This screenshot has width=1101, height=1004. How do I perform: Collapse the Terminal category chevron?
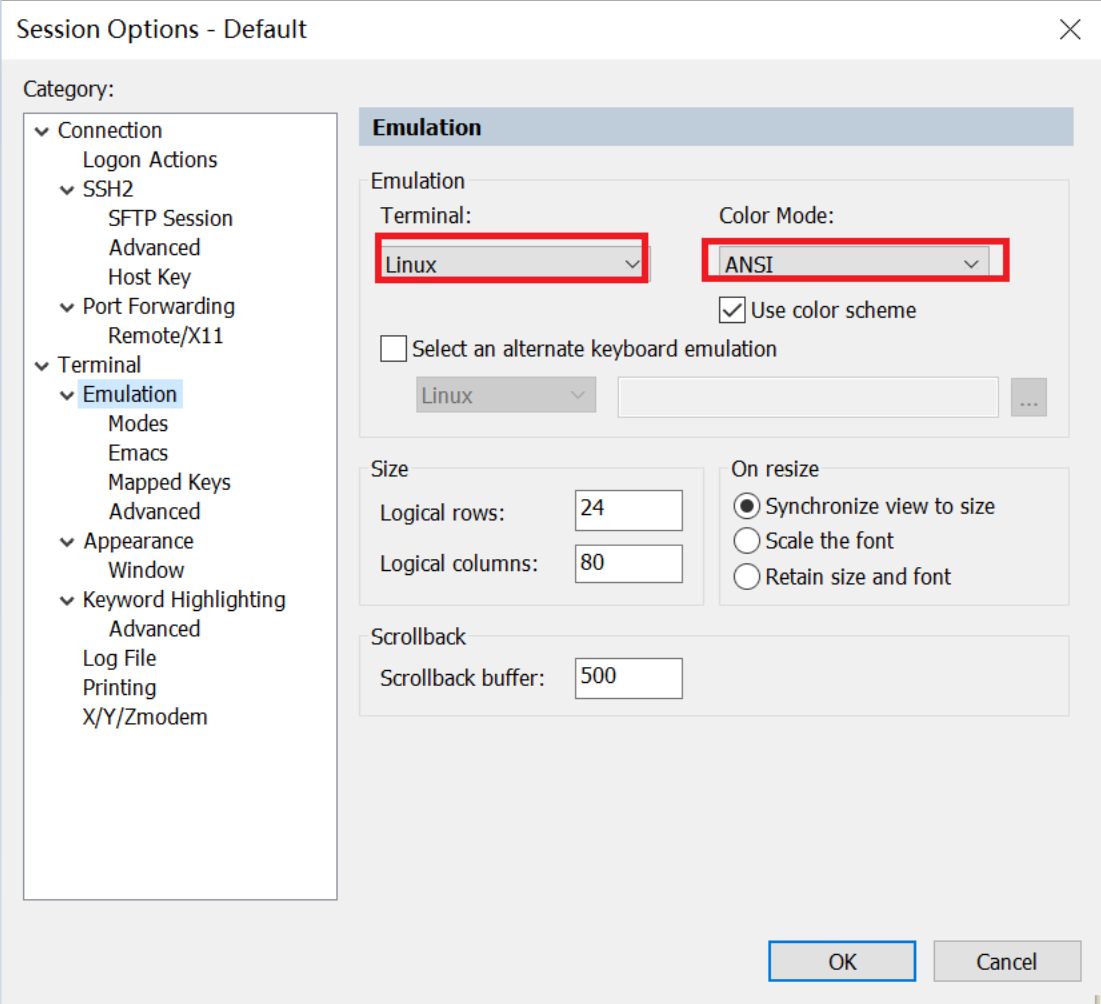[x=42, y=366]
